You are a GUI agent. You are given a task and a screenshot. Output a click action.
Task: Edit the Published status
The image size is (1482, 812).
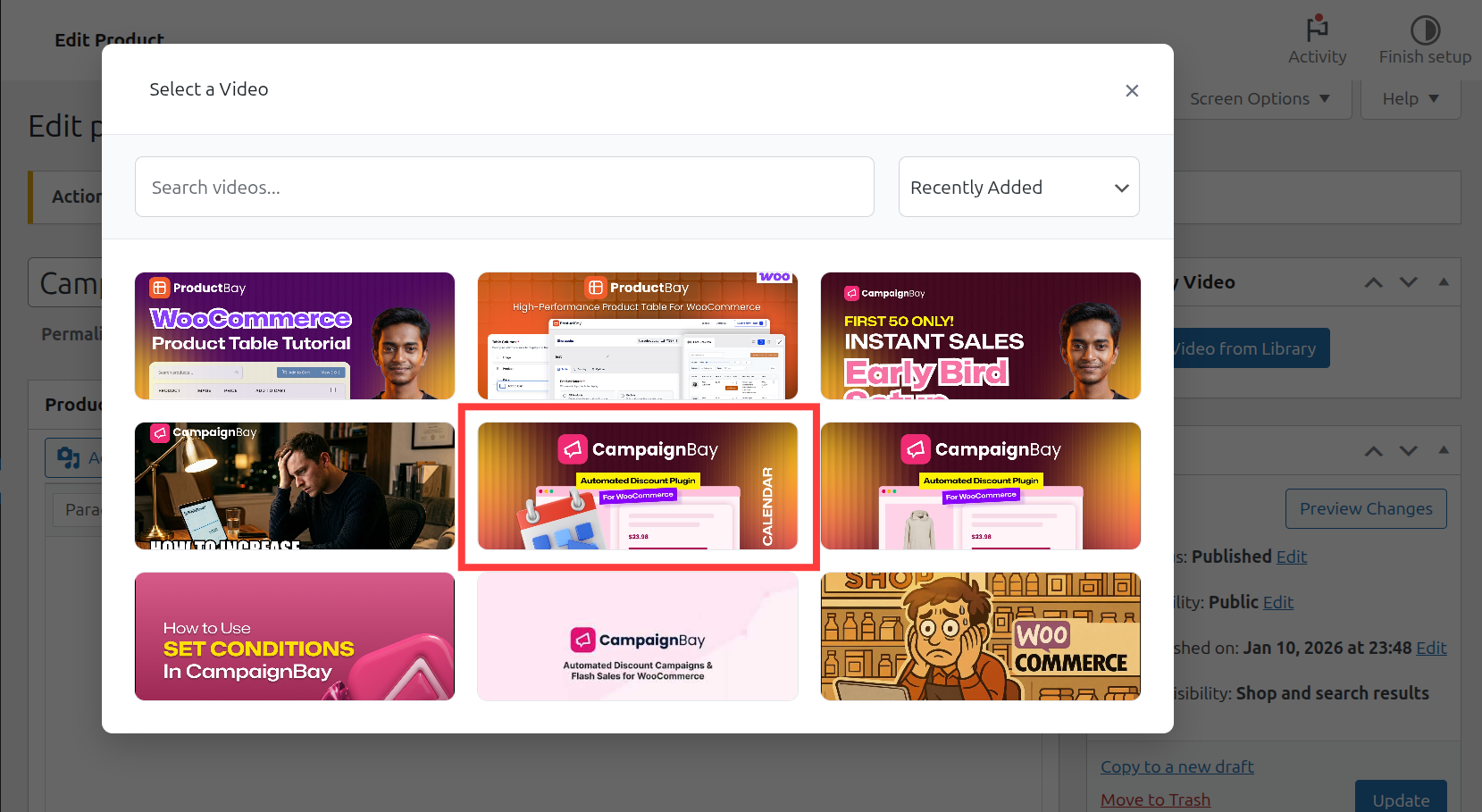[1292, 556]
